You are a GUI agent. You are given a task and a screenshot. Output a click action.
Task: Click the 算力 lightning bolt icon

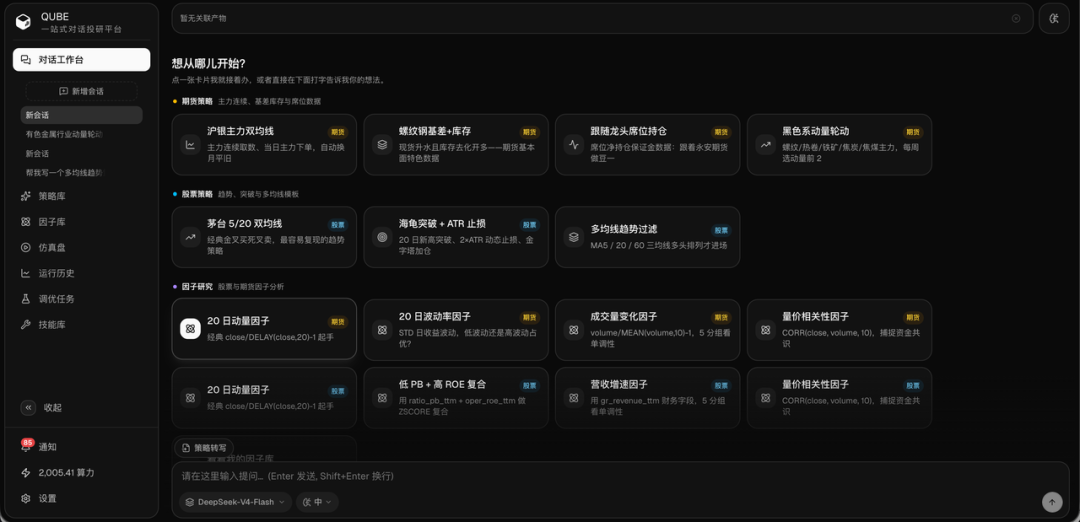(x=25, y=473)
